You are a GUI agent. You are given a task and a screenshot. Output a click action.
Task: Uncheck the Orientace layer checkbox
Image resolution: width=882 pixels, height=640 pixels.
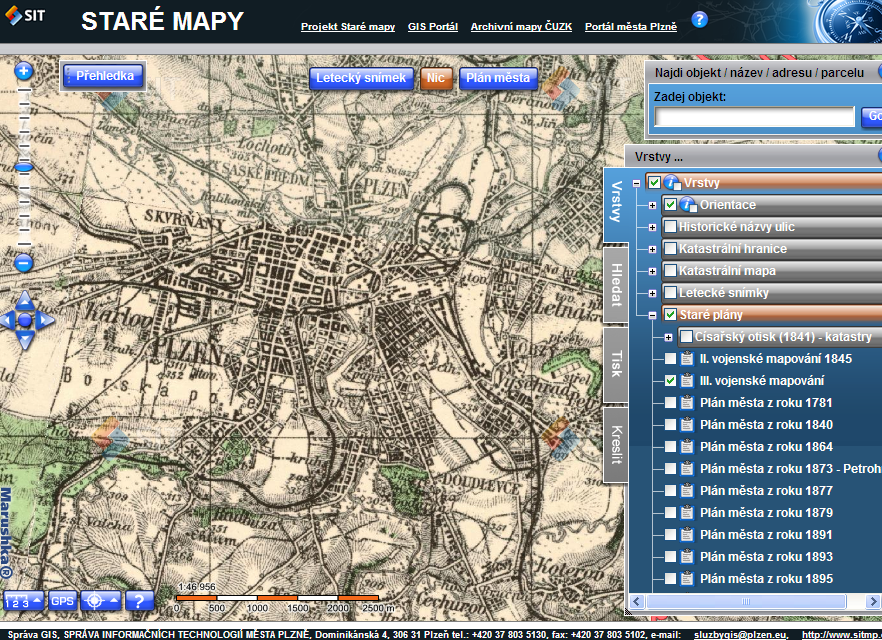coord(670,204)
